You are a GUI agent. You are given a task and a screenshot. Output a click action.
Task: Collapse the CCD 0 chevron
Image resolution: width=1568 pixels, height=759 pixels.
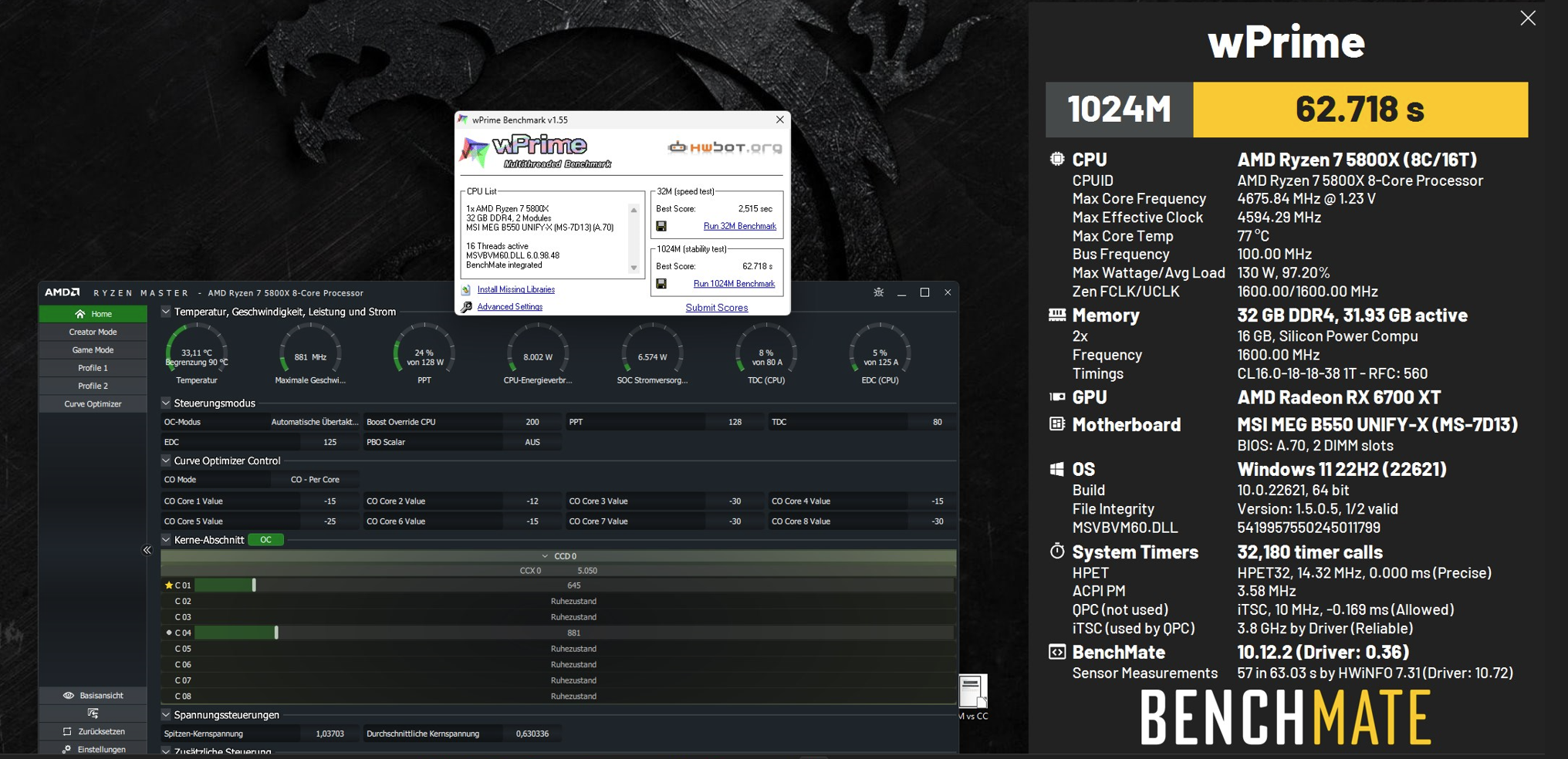pyautogui.click(x=545, y=556)
